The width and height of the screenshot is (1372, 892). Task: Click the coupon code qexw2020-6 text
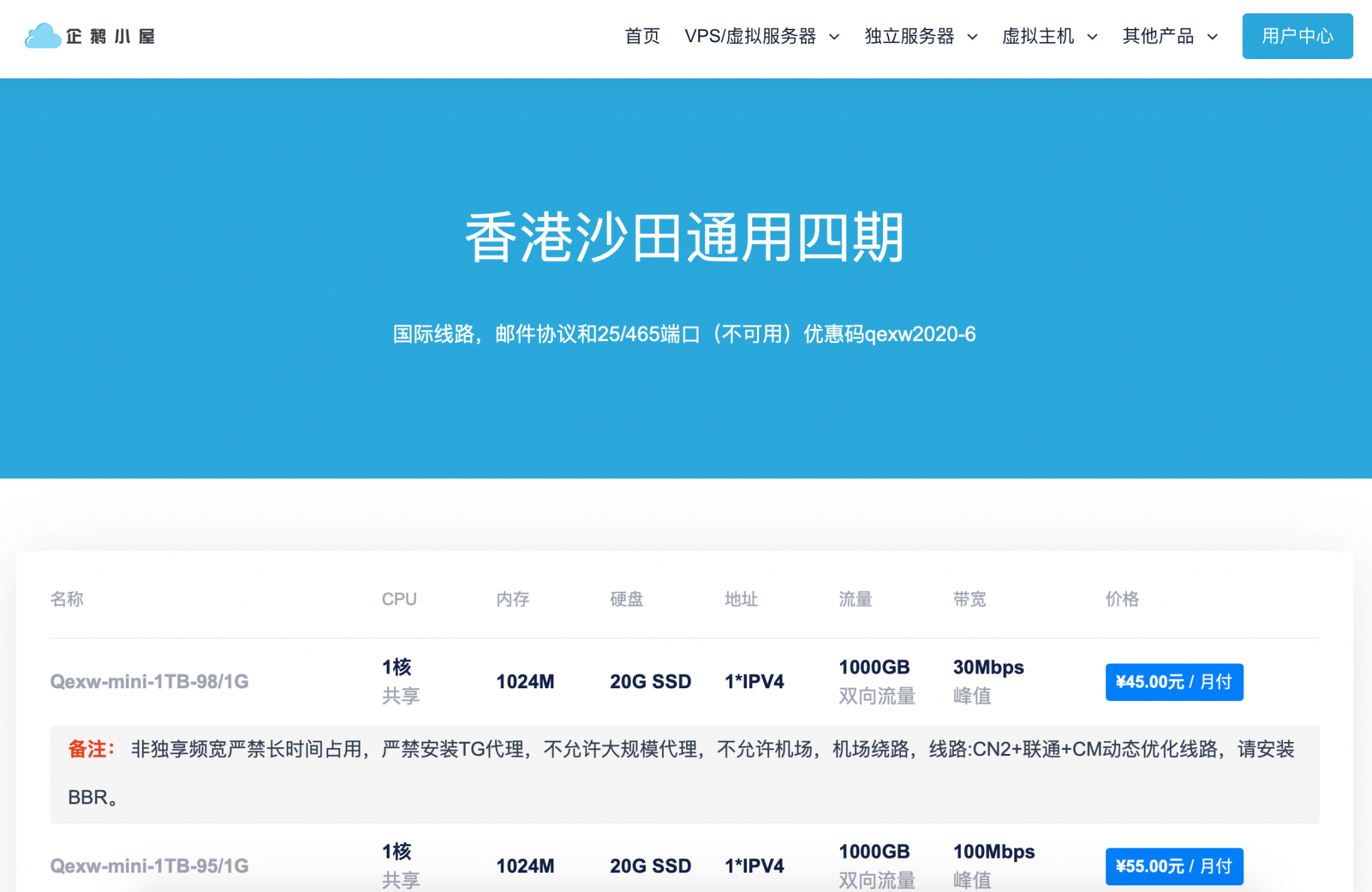tap(920, 334)
